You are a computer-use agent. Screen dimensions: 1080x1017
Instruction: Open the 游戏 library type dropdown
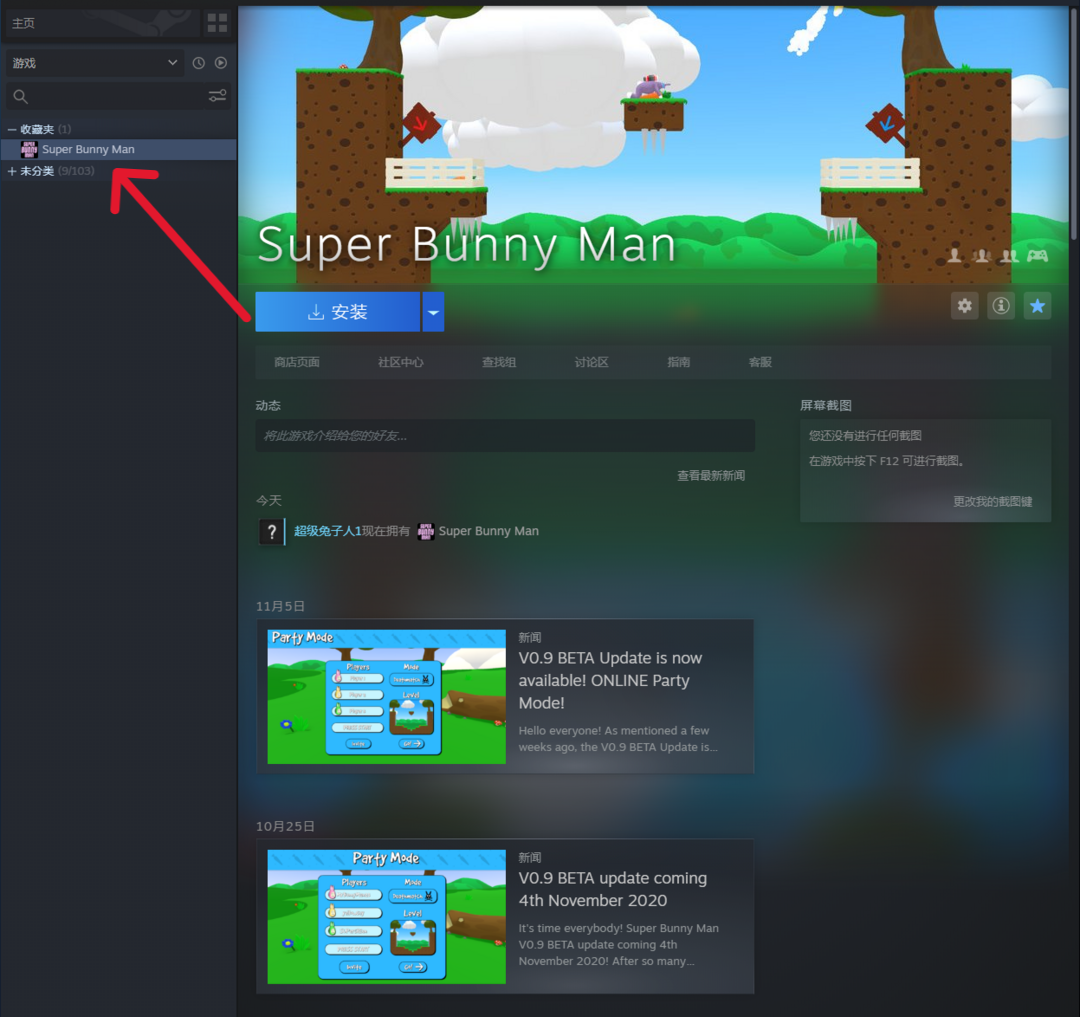click(x=95, y=63)
